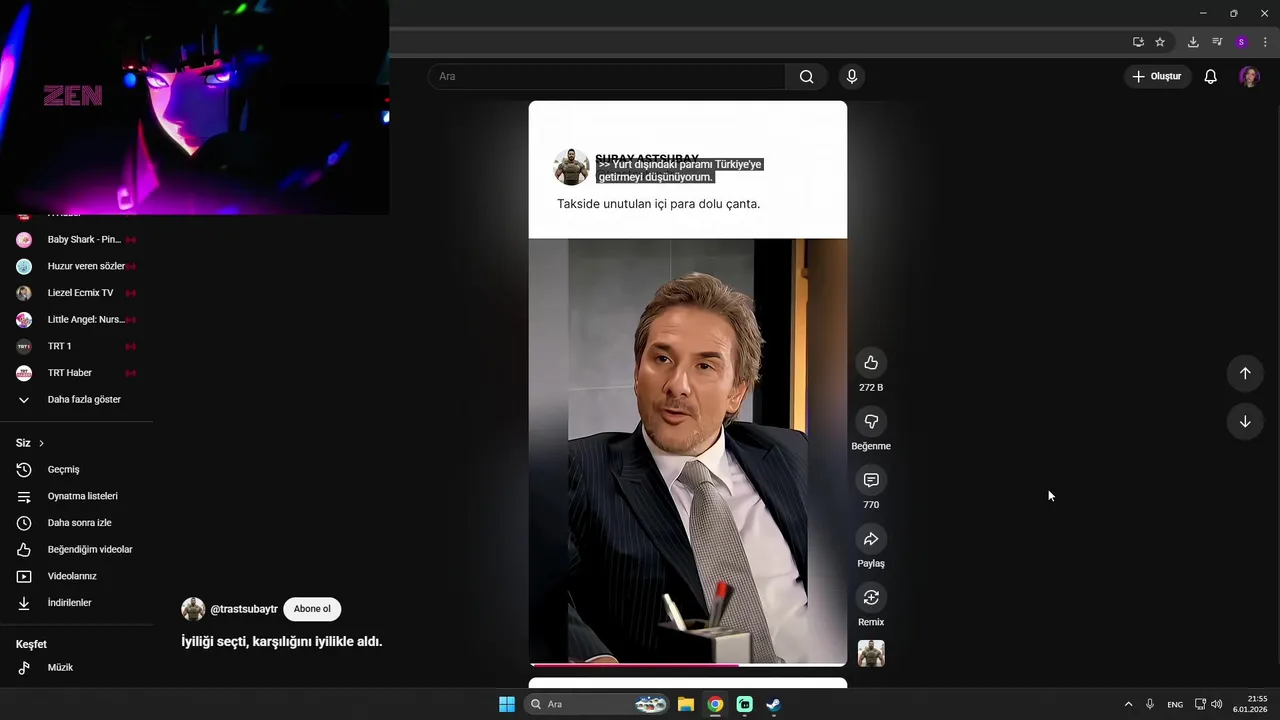The width and height of the screenshot is (1280, 720).
Task: Like the Short with 272 B likes
Action: pyautogui.click(x=871, y=363)
